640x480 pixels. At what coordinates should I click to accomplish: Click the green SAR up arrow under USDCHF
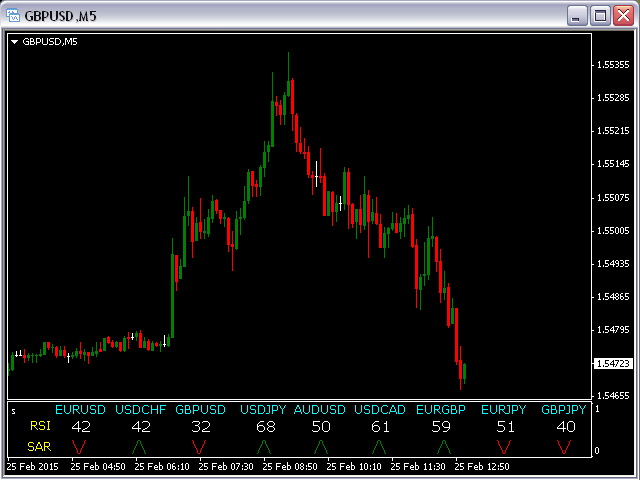pyautogui.click(x=139, y=446)
